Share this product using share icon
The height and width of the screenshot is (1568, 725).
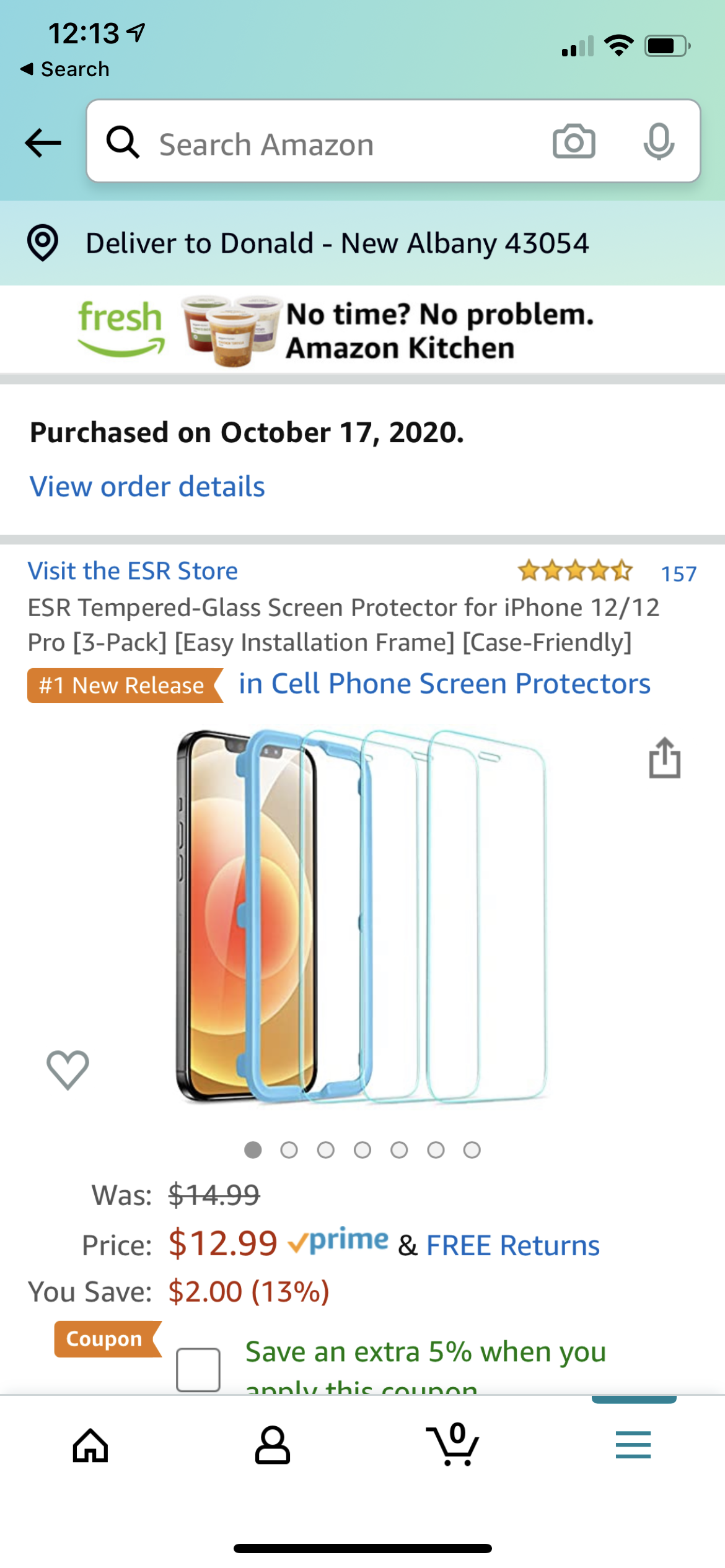[664, 758]
